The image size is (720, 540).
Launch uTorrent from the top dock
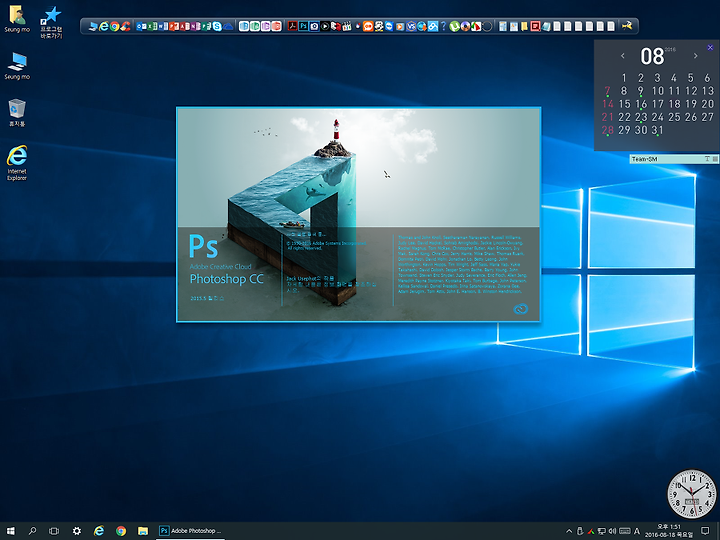(x=455, y=26)
